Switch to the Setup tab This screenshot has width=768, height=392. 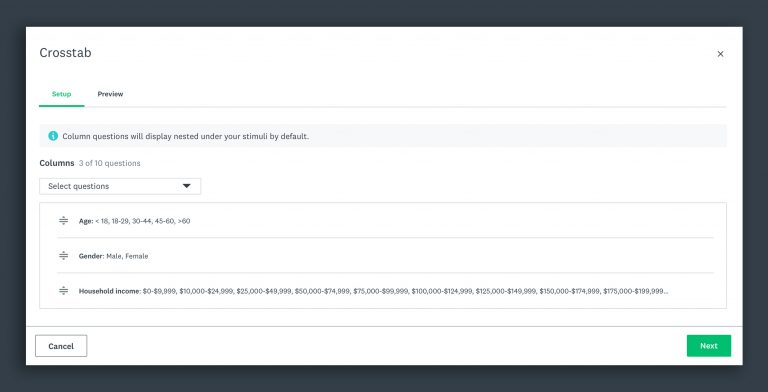[x=62, y=94]
